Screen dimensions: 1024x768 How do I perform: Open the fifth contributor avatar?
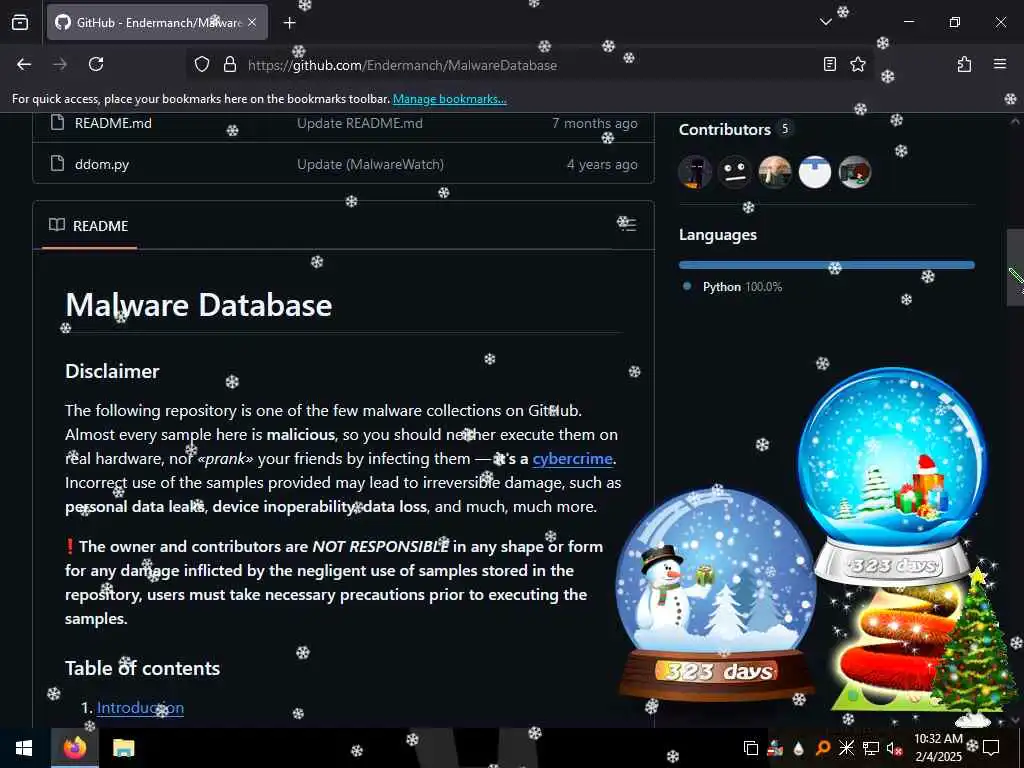[x=855, y=172]
